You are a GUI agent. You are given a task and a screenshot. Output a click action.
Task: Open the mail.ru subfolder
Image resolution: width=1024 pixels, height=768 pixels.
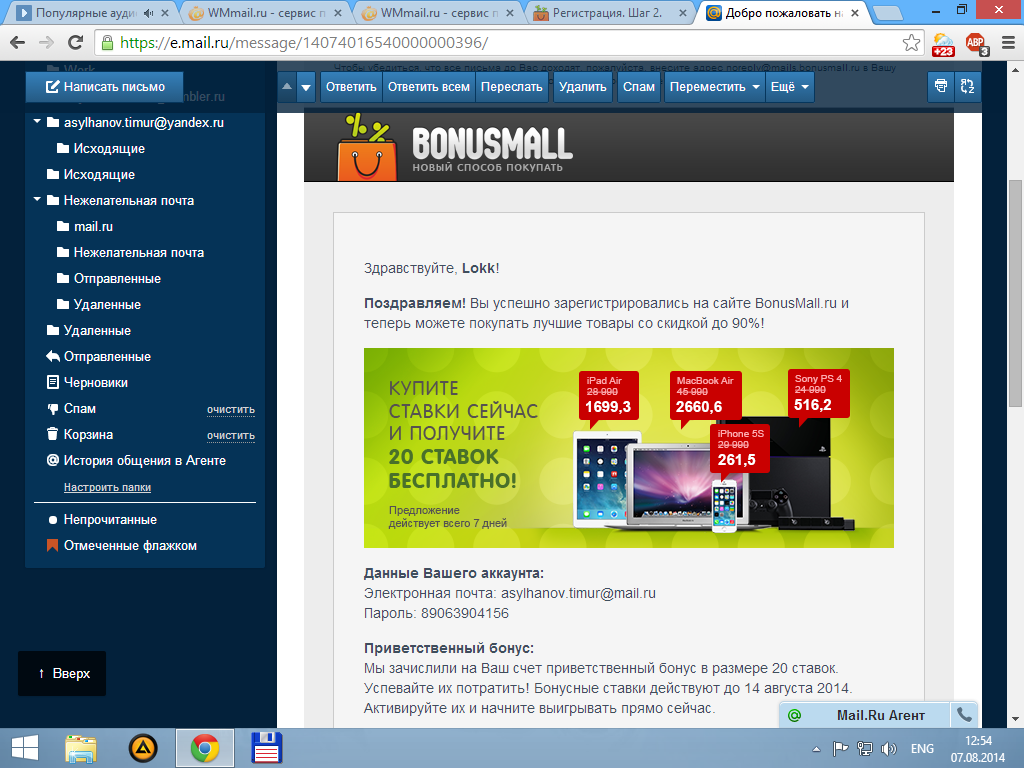(x=93, y=227)
